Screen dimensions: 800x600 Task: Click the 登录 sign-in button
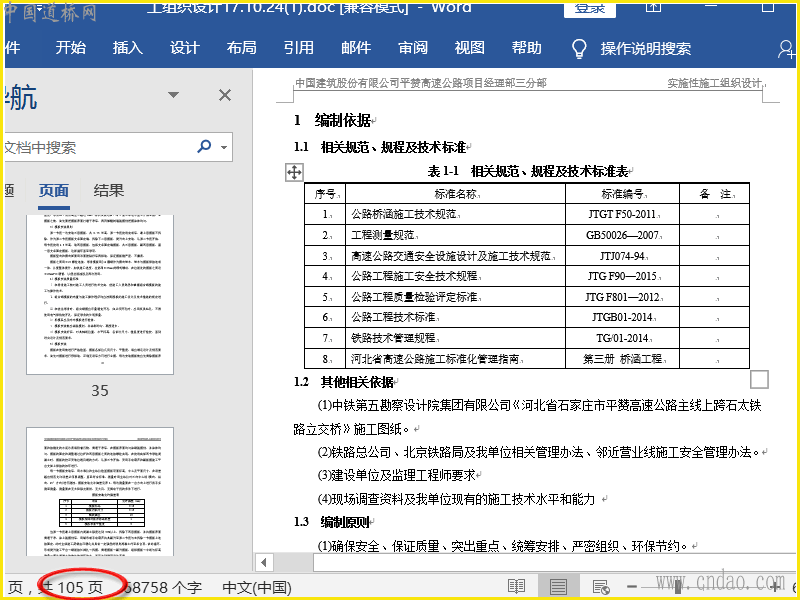coord(590,9)
